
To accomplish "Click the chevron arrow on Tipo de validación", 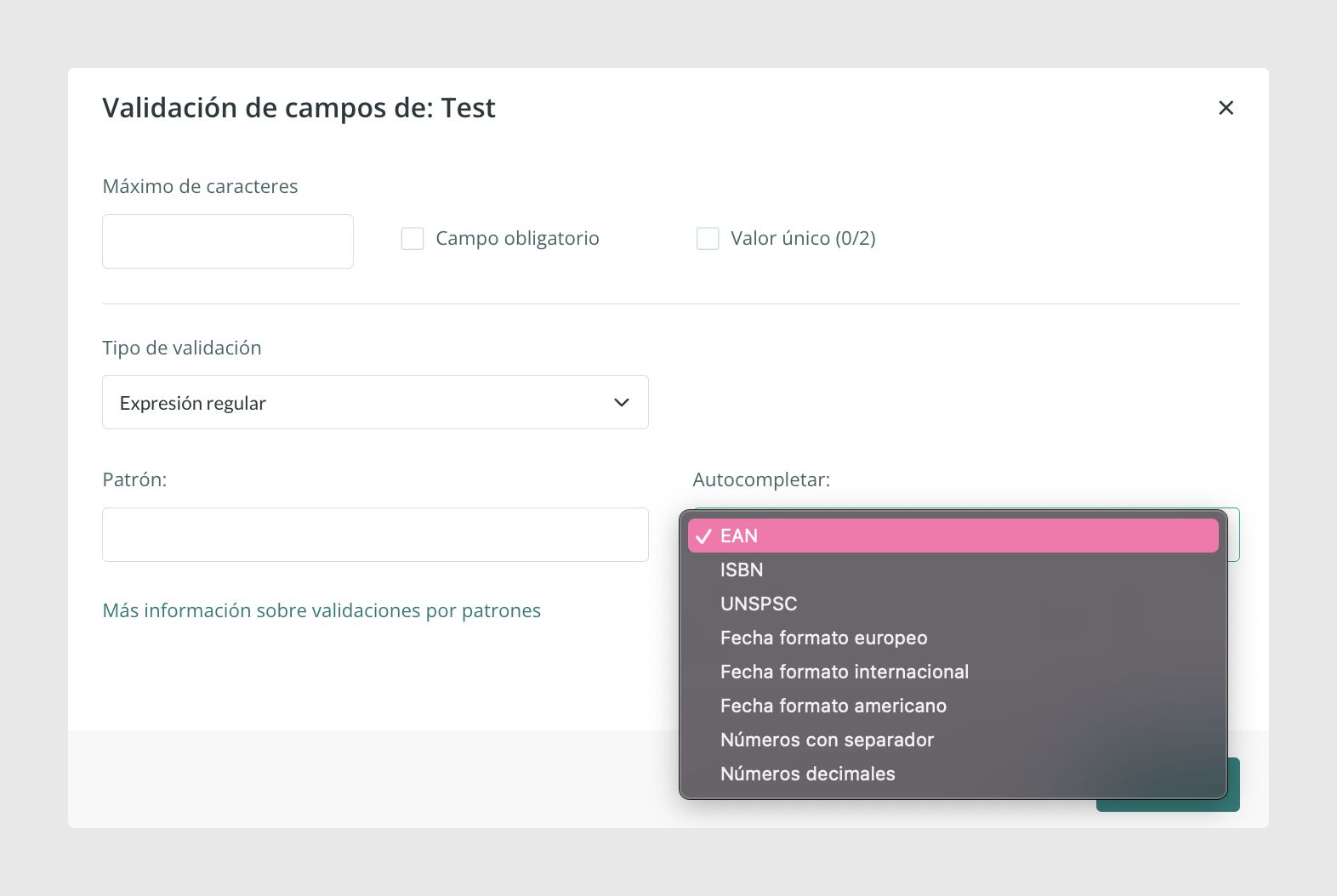I will click(622, 402).
